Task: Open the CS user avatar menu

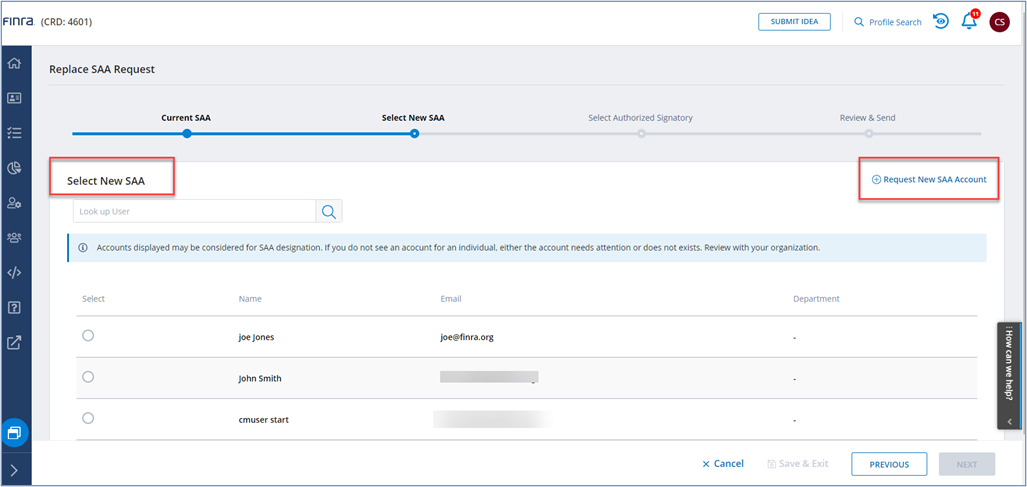Action: pyautogui.click(x=999, y=22)
